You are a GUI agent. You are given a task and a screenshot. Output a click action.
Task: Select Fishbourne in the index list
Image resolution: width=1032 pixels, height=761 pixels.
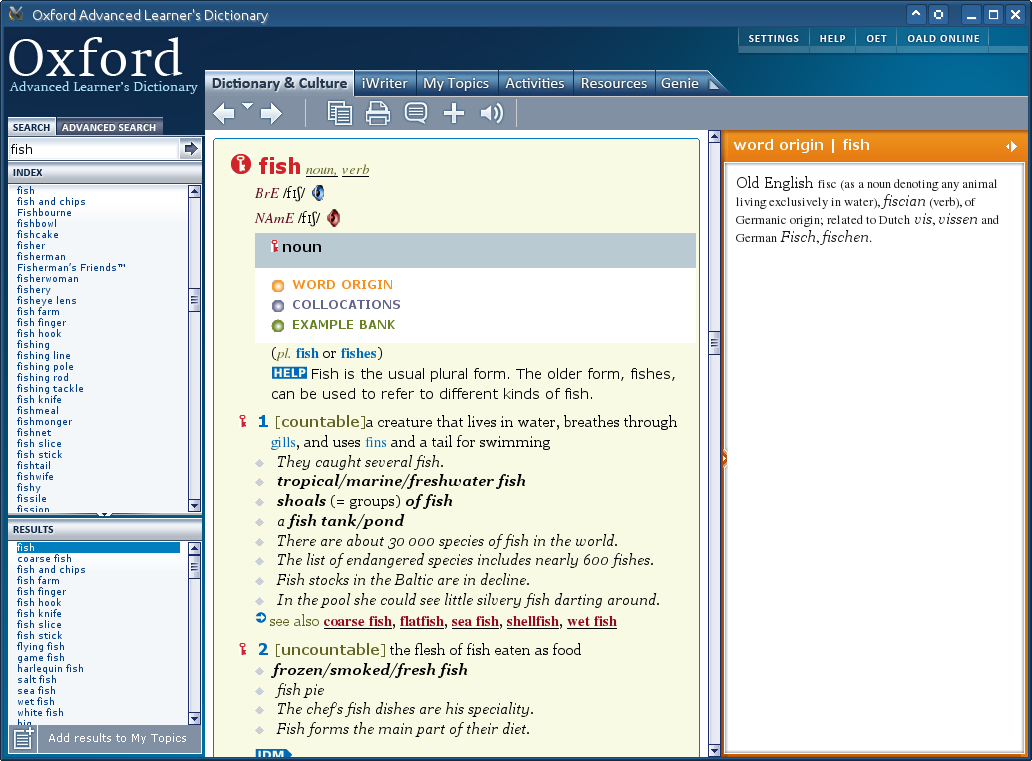44,213
